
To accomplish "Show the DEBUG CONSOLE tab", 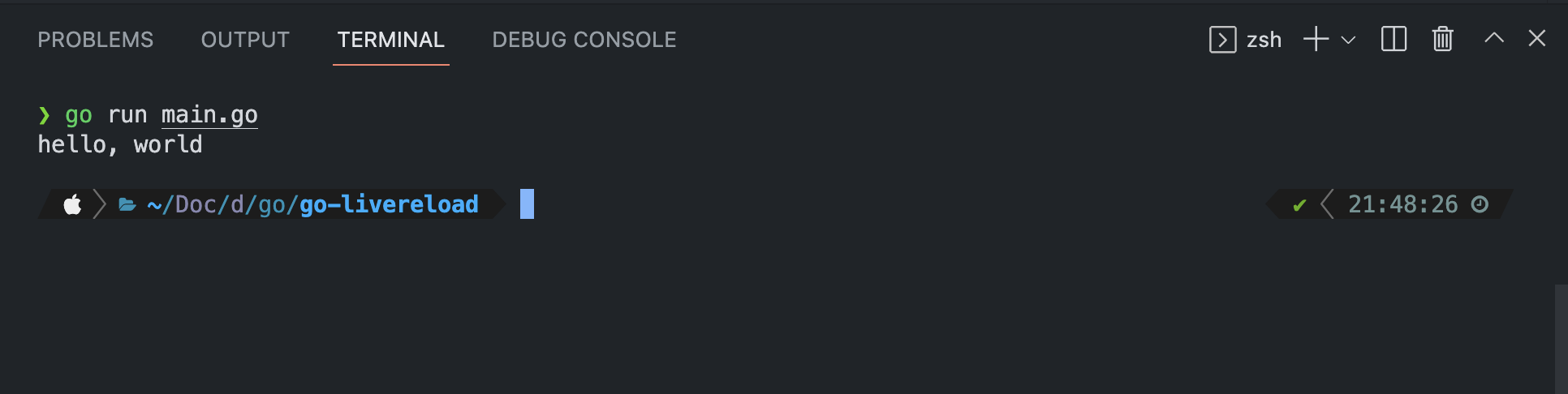I will 584,40.
